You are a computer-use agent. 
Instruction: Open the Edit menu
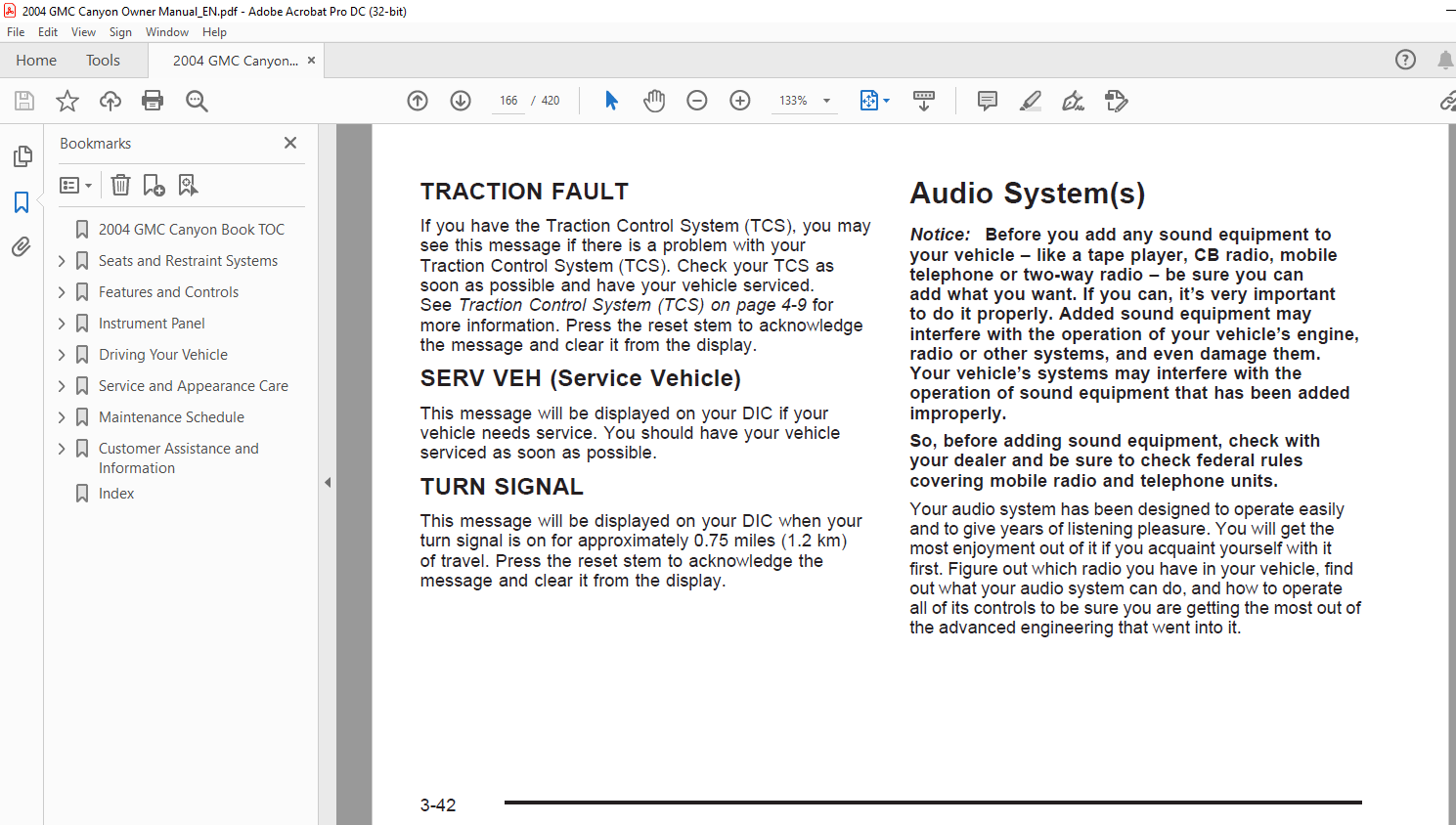click(48, 32)
